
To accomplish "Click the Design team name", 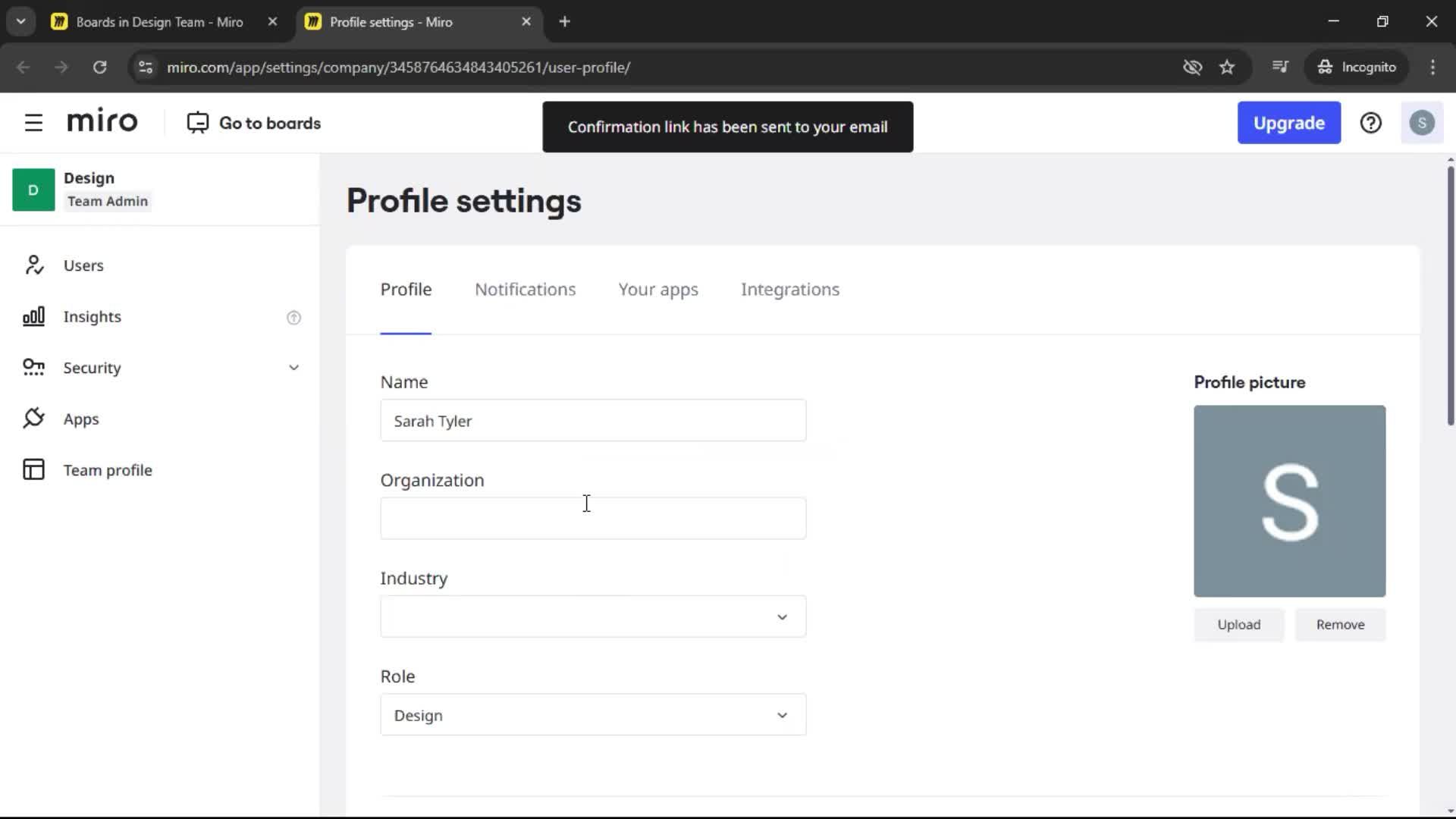I will [89, 178].
